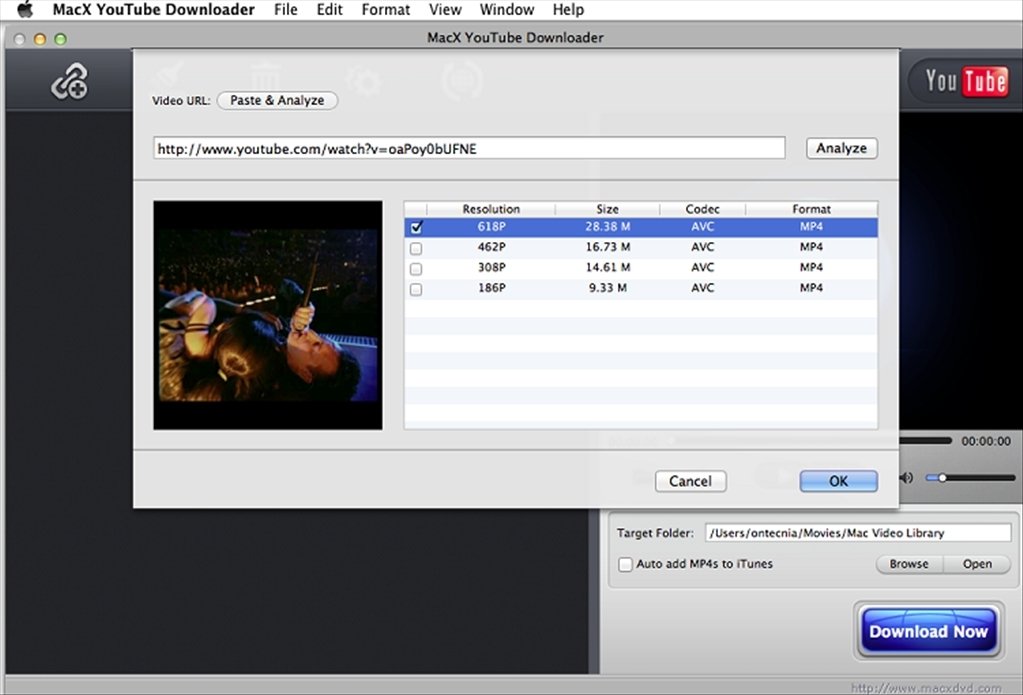Image resolution: width=1023 pixels, height=695 pixels.
Task: Click the Apple menu icon
Action: tap(23, 9)
